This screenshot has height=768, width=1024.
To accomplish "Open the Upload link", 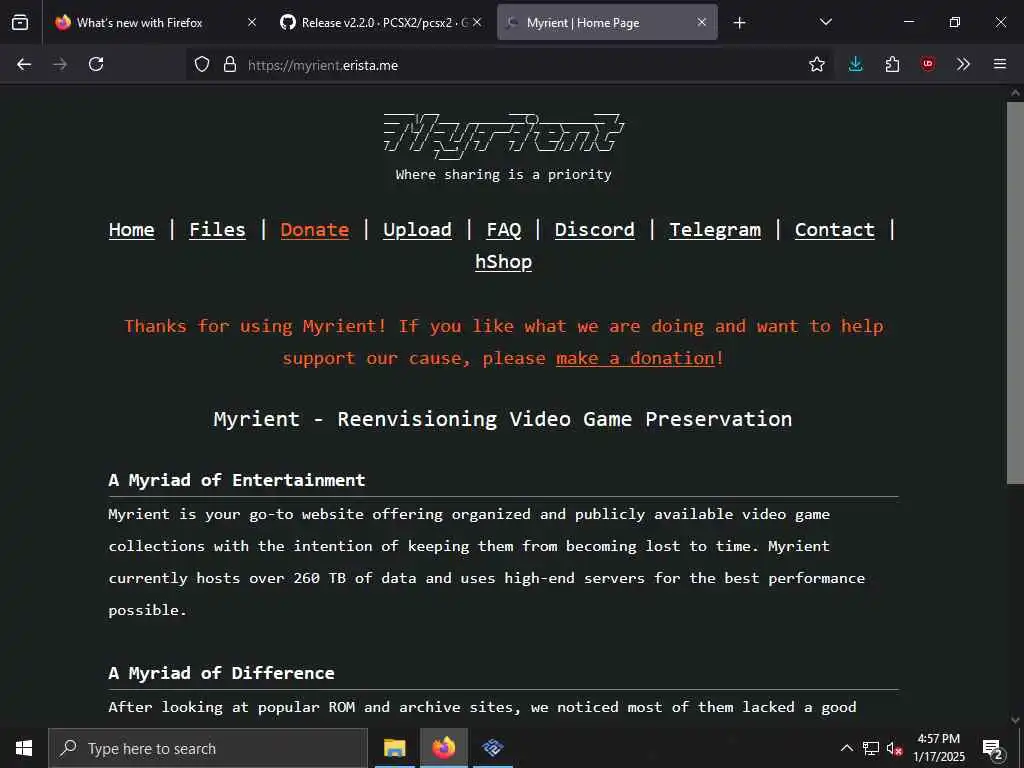I will (x=417, y=230).
